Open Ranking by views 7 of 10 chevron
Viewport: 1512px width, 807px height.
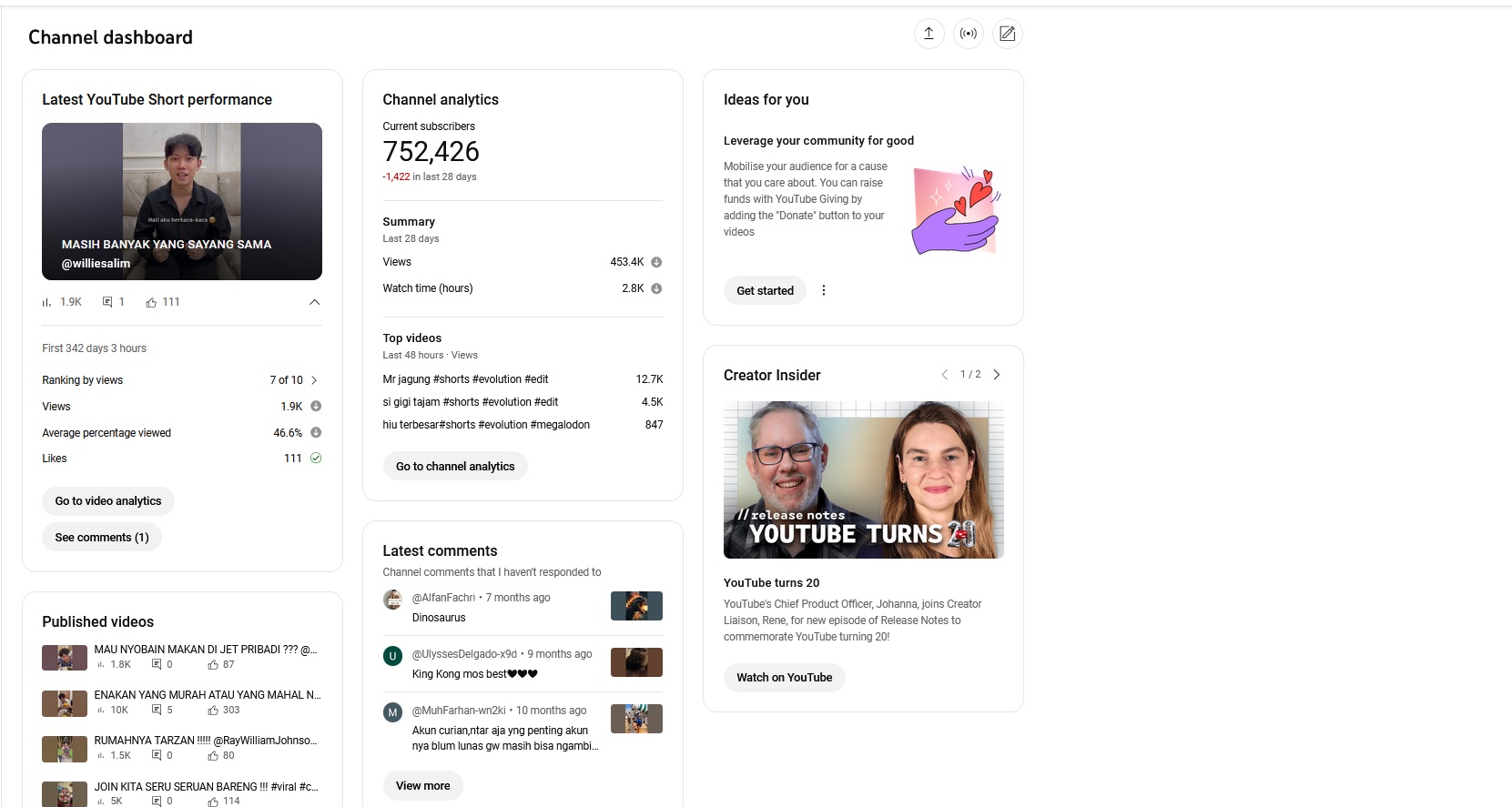[x=315, y=380]
